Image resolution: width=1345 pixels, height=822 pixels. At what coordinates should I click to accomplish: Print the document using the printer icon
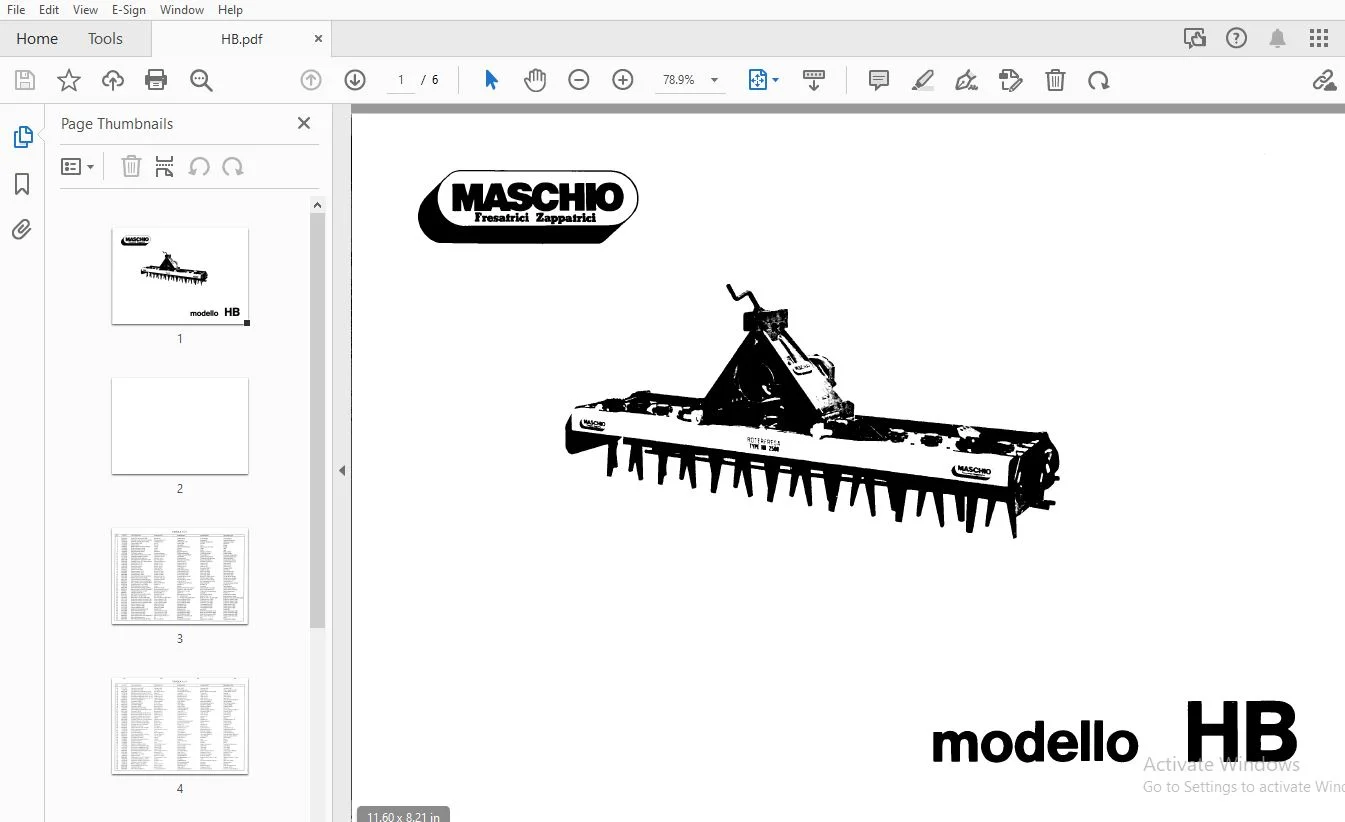coord(156,80)
